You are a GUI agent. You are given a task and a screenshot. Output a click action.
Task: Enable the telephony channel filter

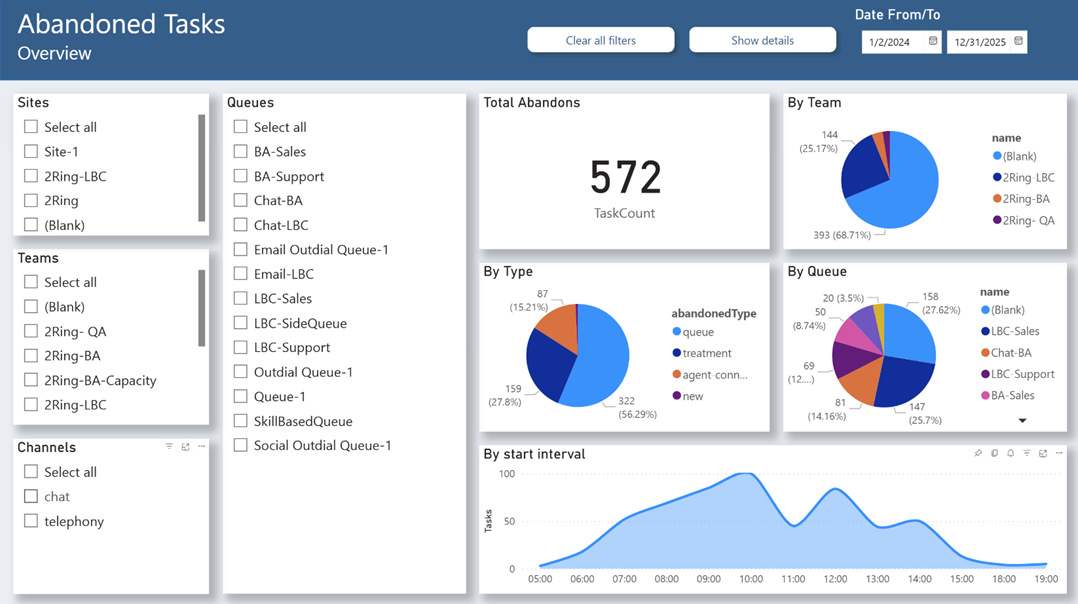[x=29, y=521]
